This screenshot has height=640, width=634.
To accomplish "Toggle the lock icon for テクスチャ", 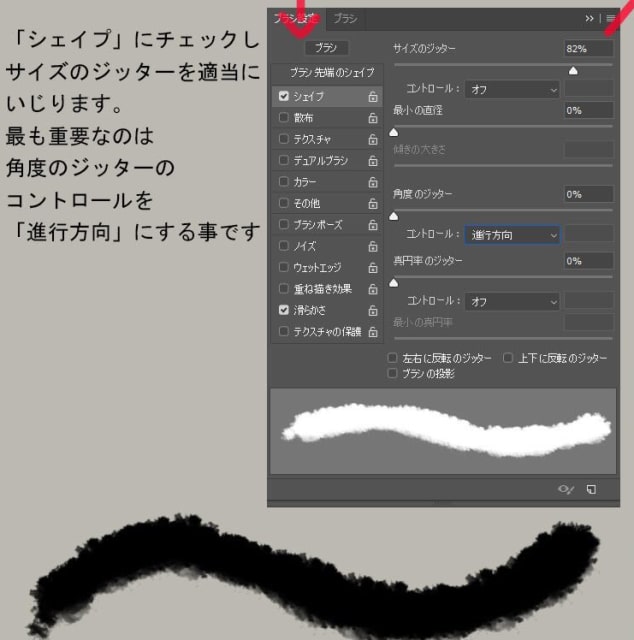I will click(373, 140).
